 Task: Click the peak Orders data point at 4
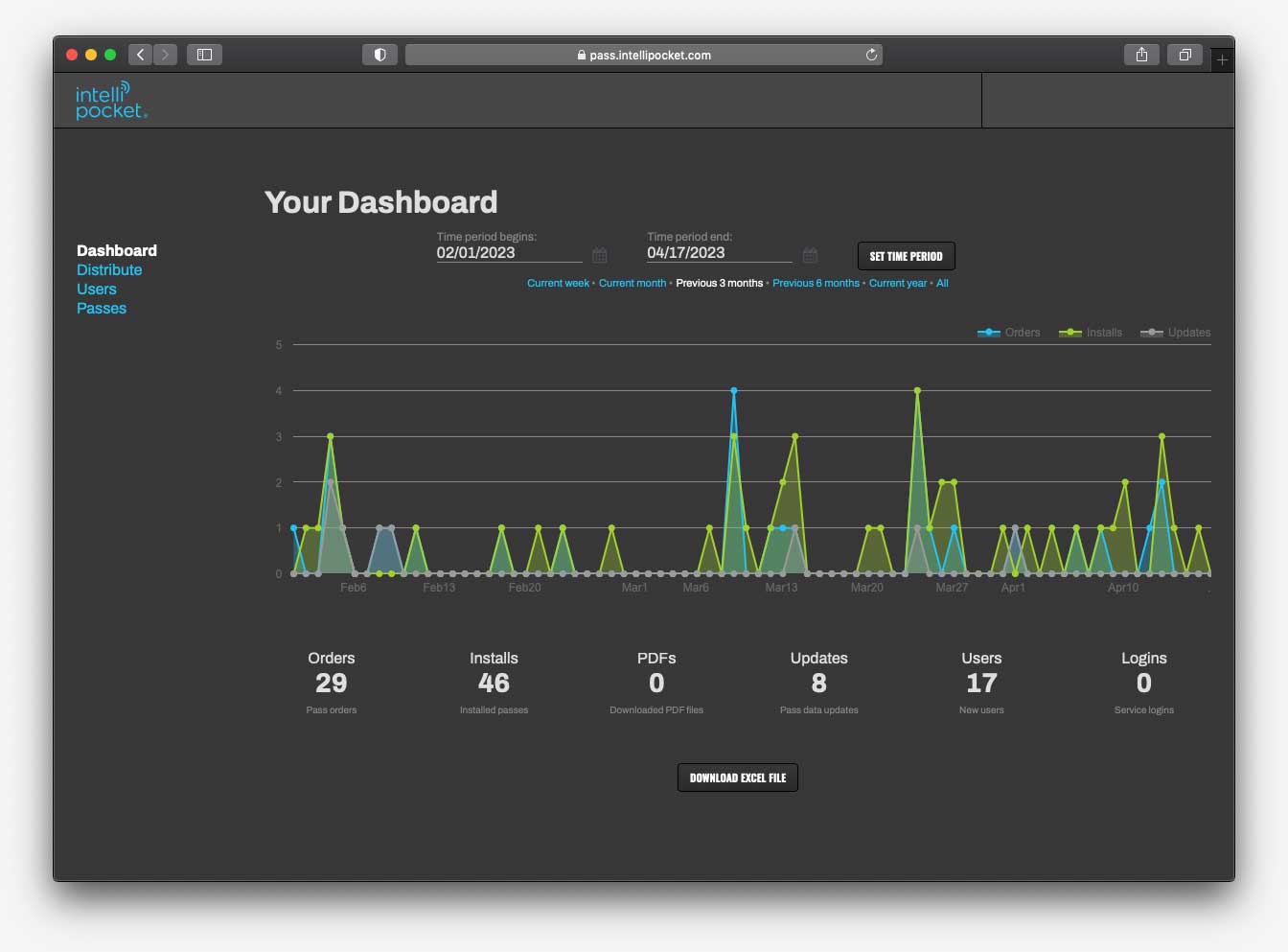click(734, 391)
